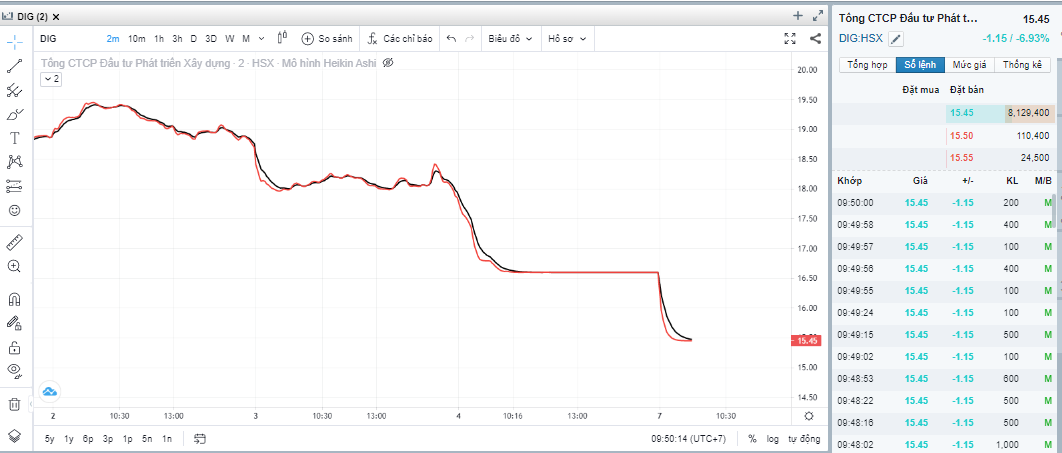This screenshot has height=453, width=1062.
Task: Add a new chart tab with plus
Action: coord(798,16)
